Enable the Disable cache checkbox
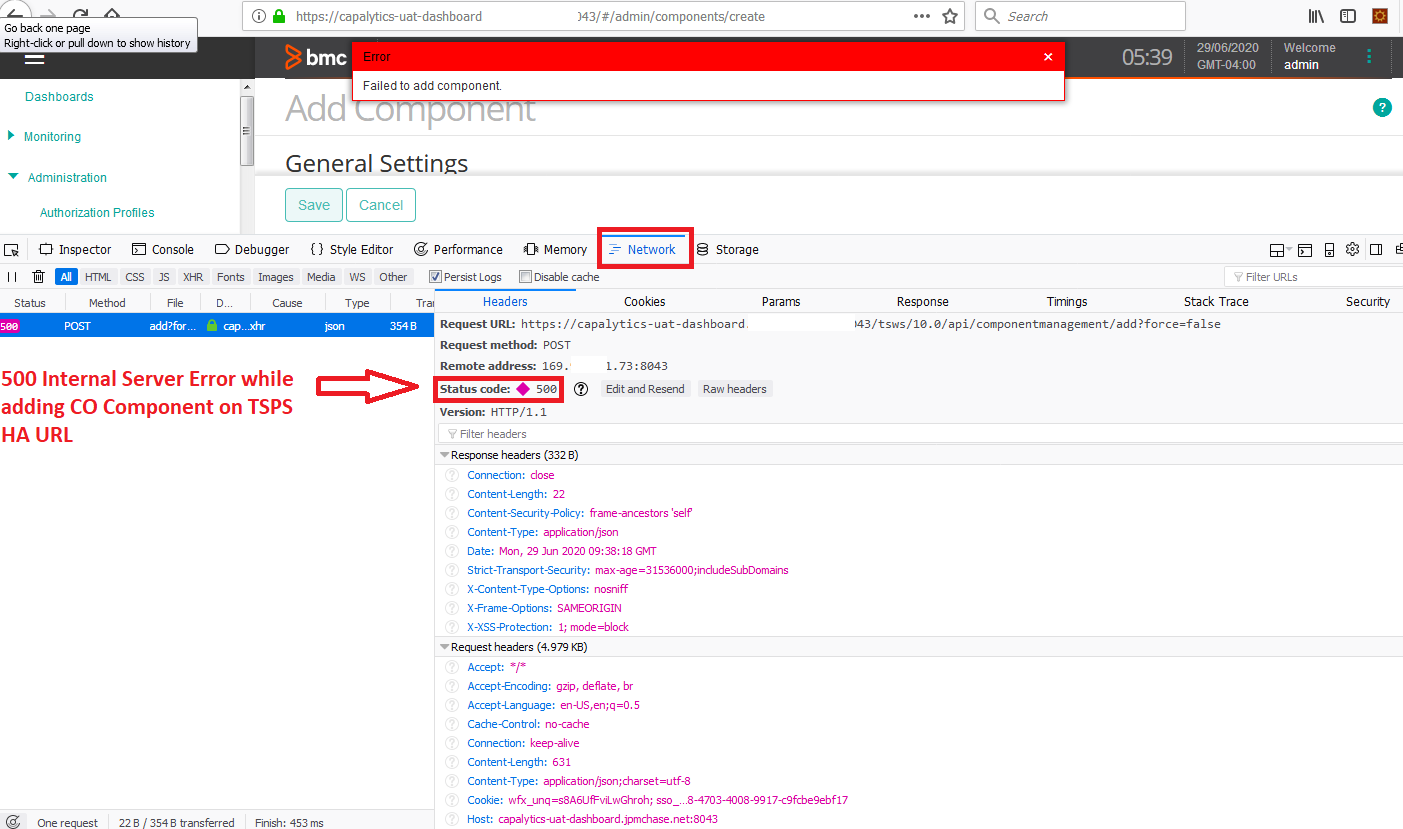Screen dimensions: 1403x829 pyautogui.click(x=525, y=277)
